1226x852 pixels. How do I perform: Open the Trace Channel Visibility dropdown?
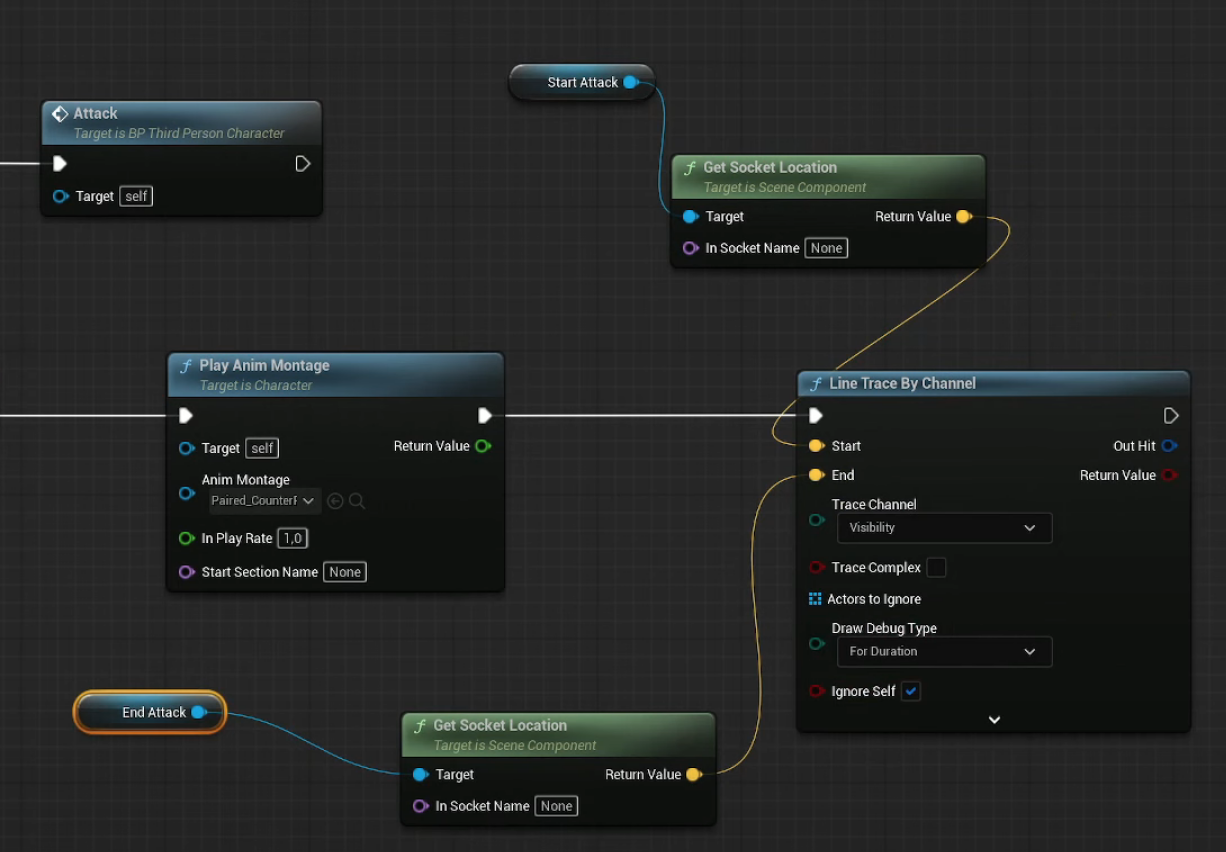[x=943, y=528]
